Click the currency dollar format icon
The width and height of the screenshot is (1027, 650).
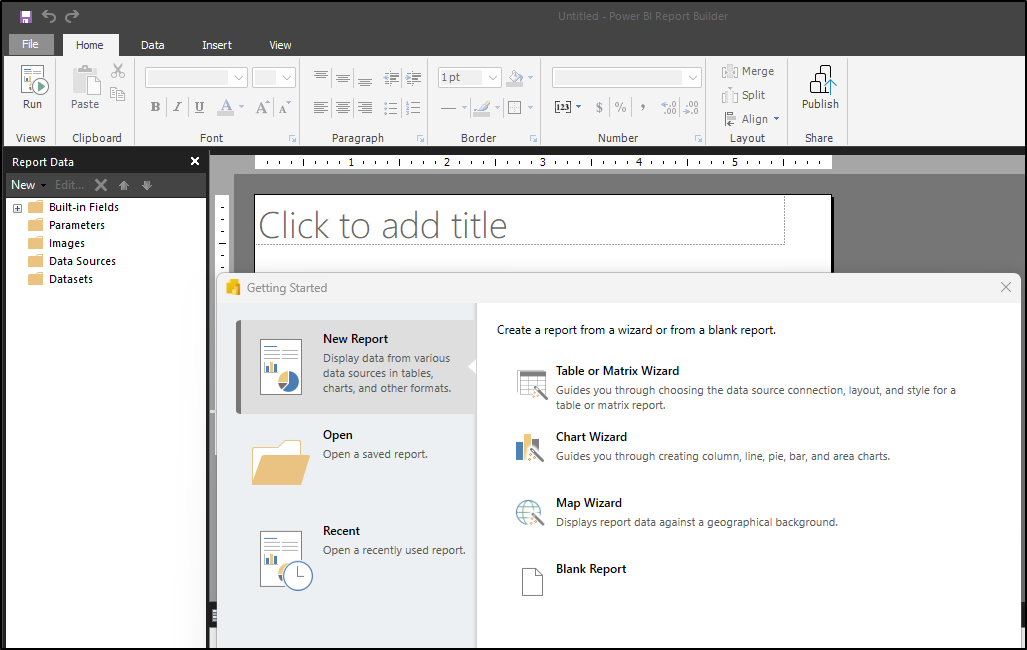[x=599, y=107]
